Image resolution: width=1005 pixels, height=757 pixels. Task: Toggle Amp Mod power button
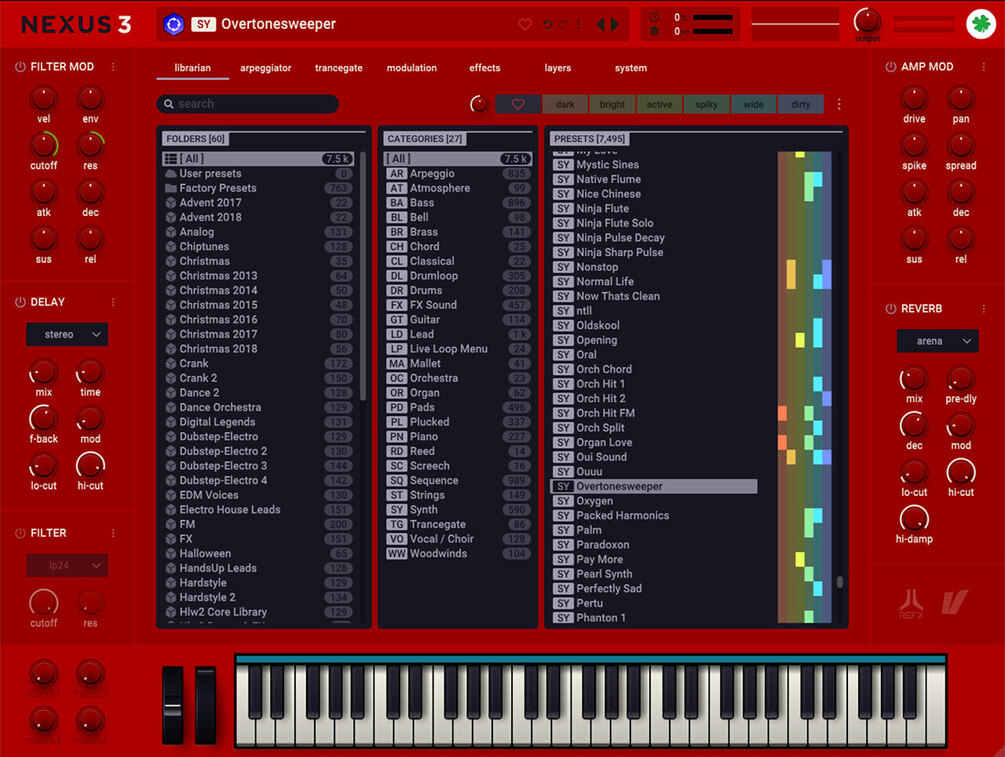click(x=890, y=67)
